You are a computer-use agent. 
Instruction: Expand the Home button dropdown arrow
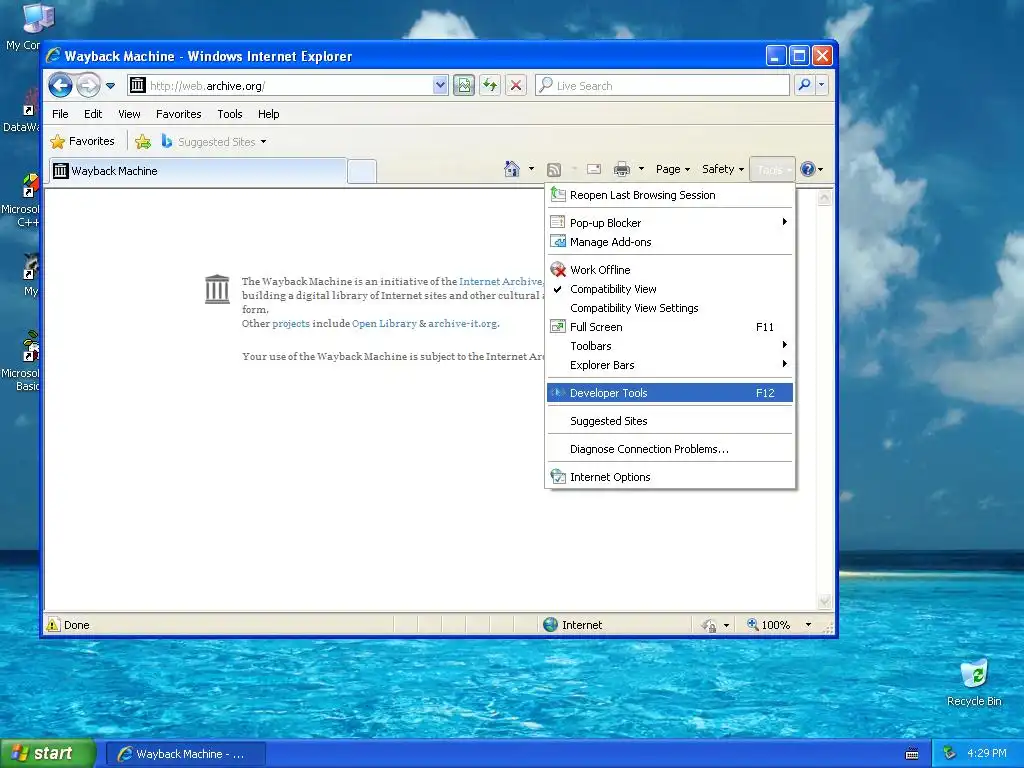tap(531, 169)
